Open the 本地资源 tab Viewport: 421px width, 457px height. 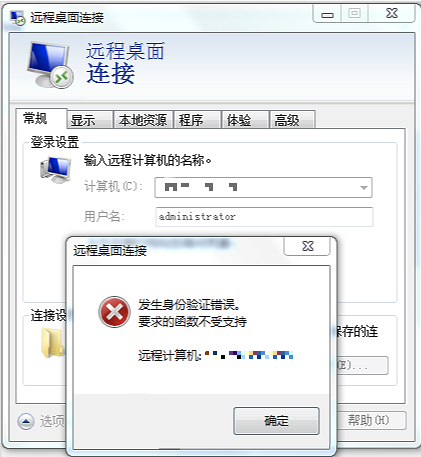143,120
